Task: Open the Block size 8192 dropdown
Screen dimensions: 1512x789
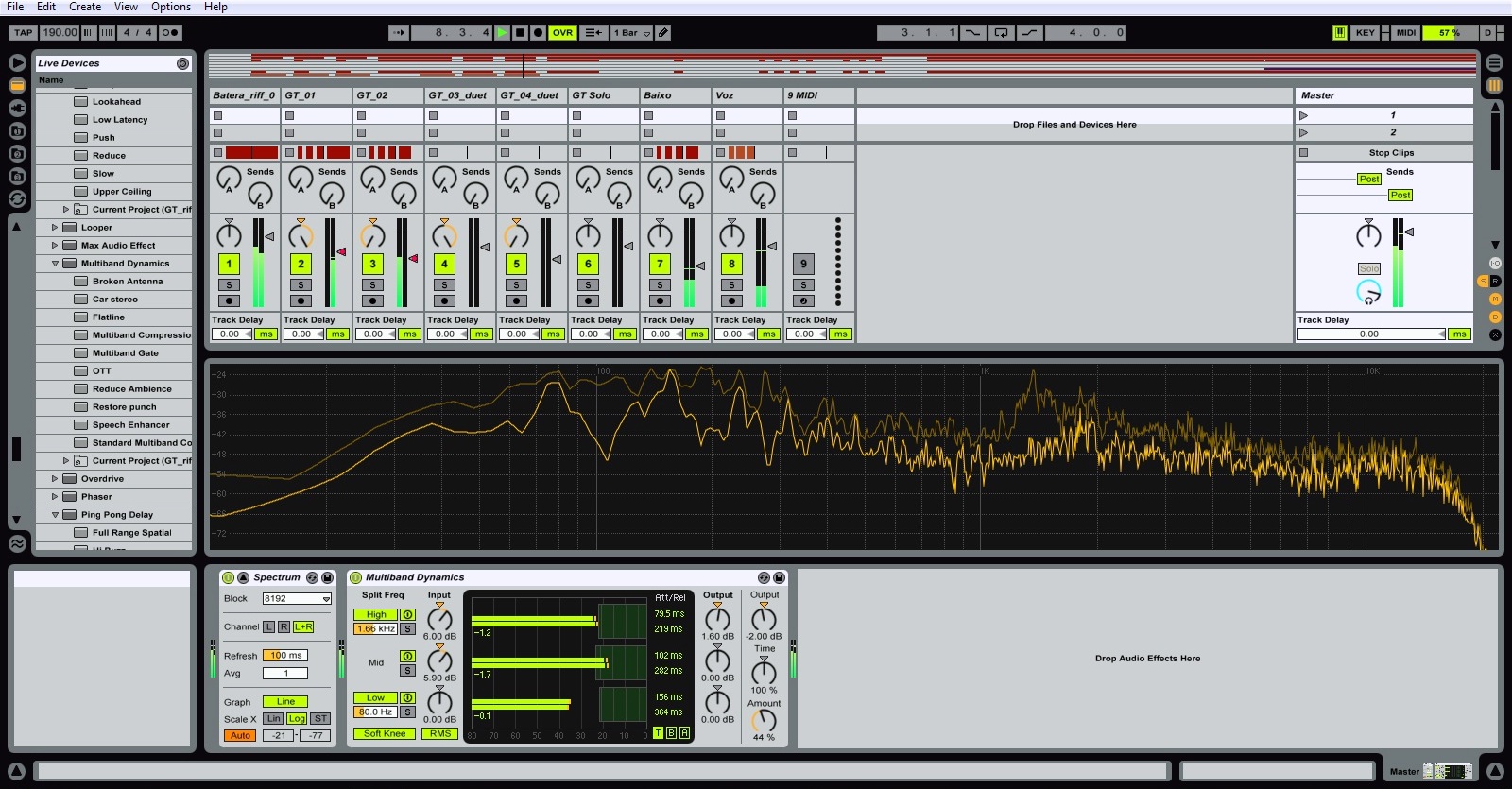Action: click(x=297, y=598)
